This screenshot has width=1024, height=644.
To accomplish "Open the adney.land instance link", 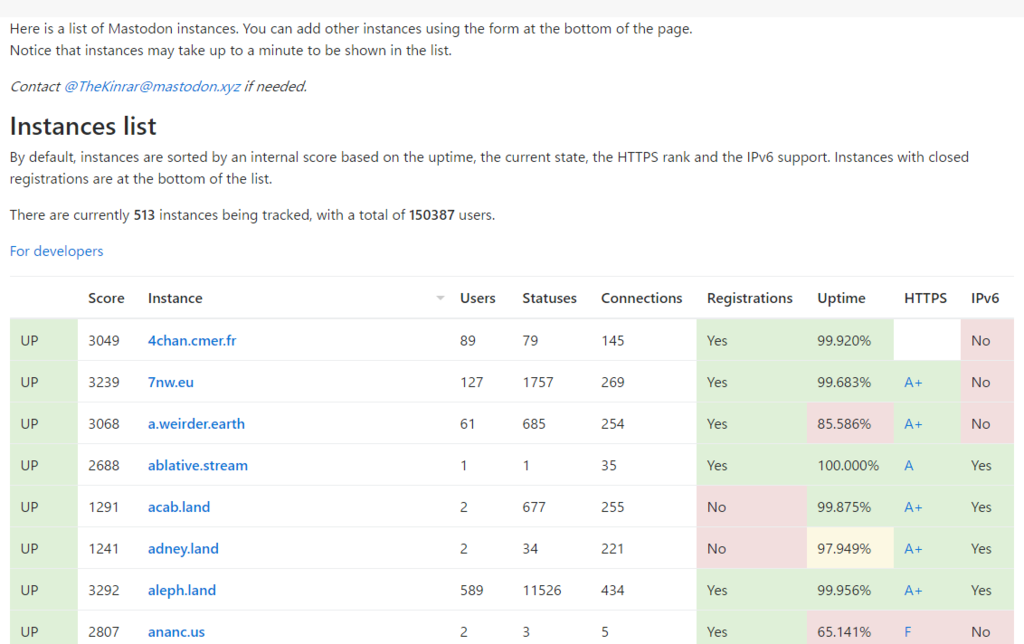I will 183,549.
